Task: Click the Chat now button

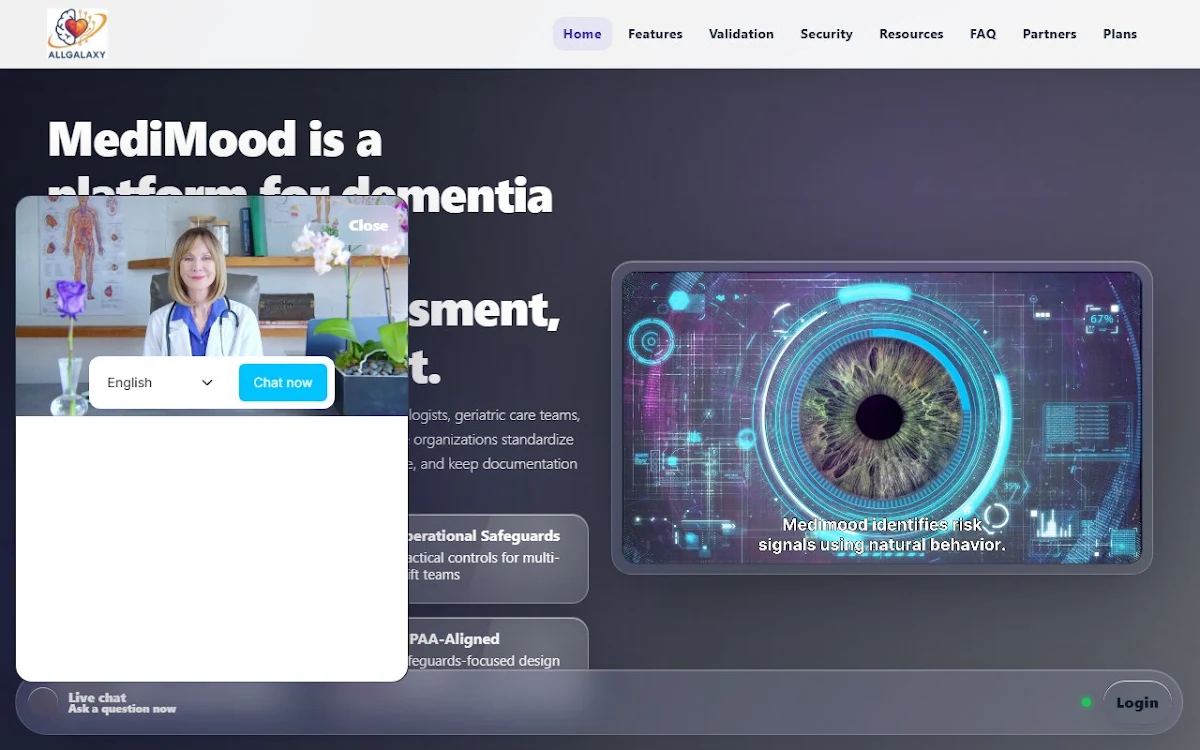Action: pyautogui.click(x=283, y=382)
